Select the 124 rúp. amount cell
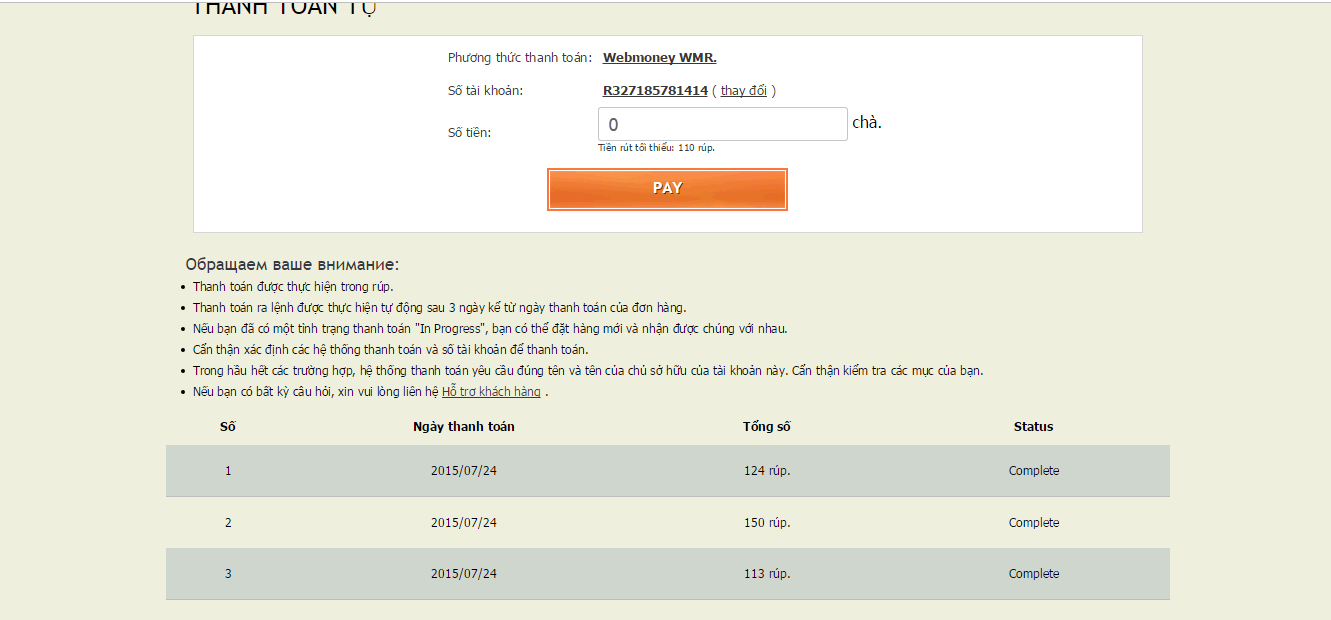The image size is (1331, 620). point(767,471)
